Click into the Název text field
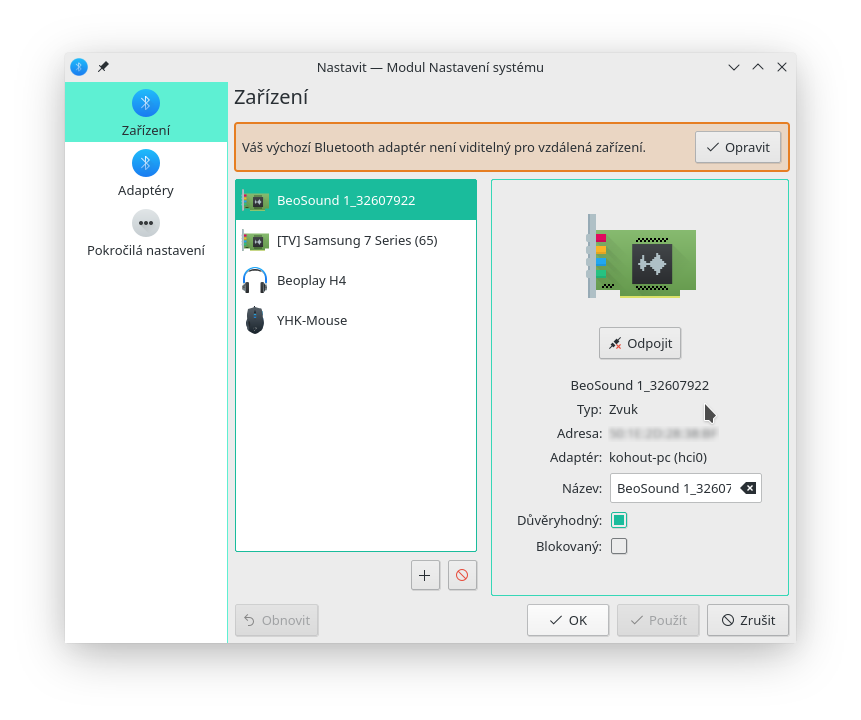This screenshot has height=720, width=861. coord(673,488)
